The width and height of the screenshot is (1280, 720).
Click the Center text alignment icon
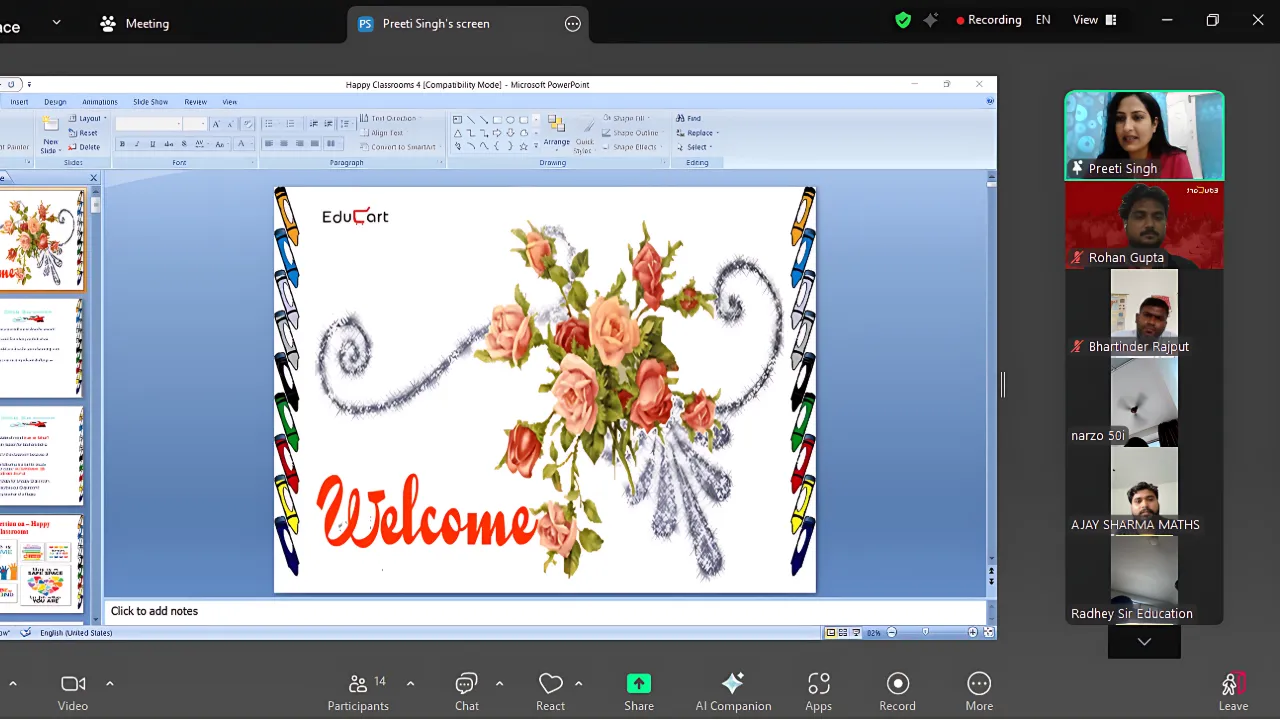point(284,144)
